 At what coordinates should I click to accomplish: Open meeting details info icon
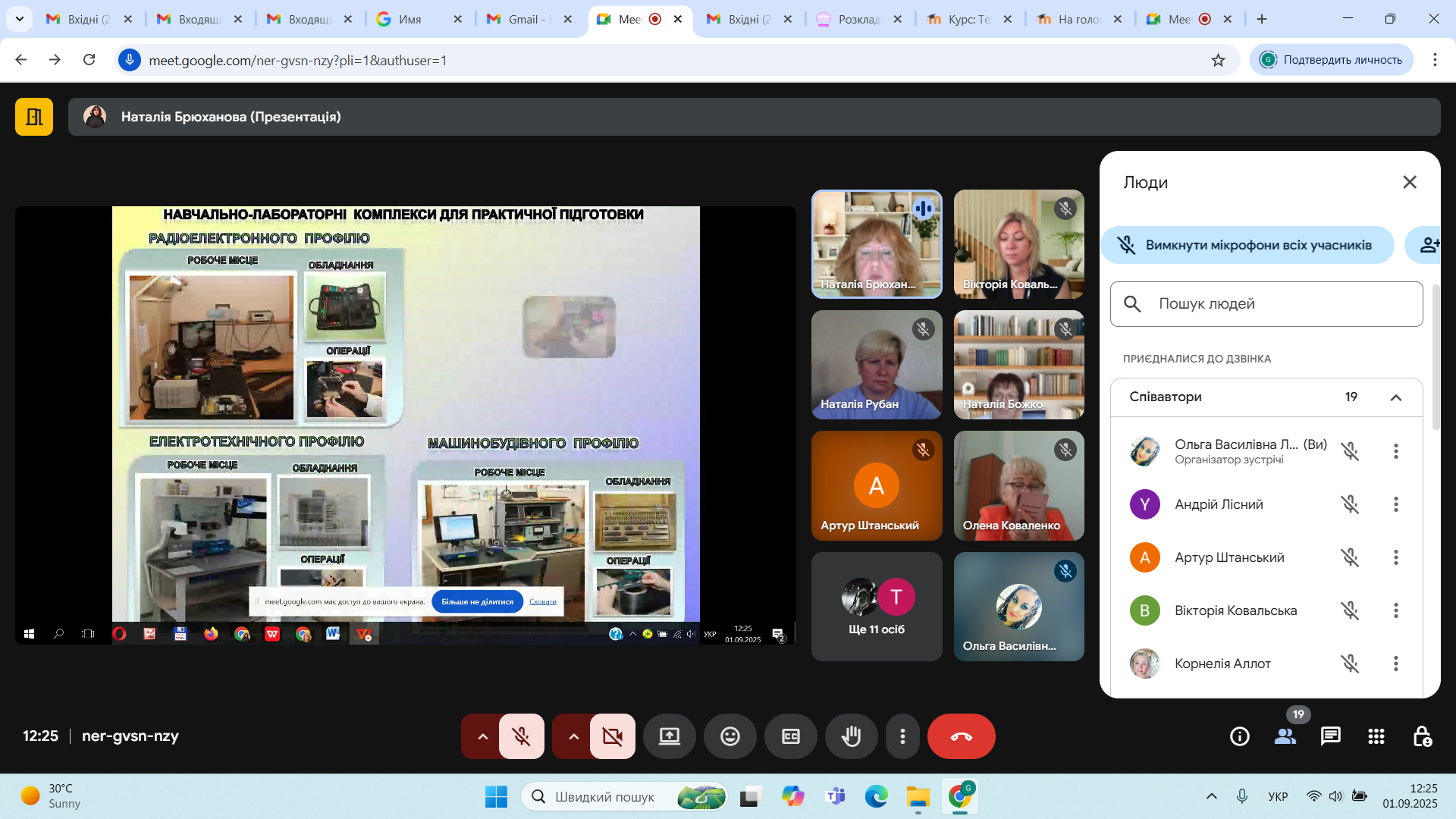pos(1239,736)
